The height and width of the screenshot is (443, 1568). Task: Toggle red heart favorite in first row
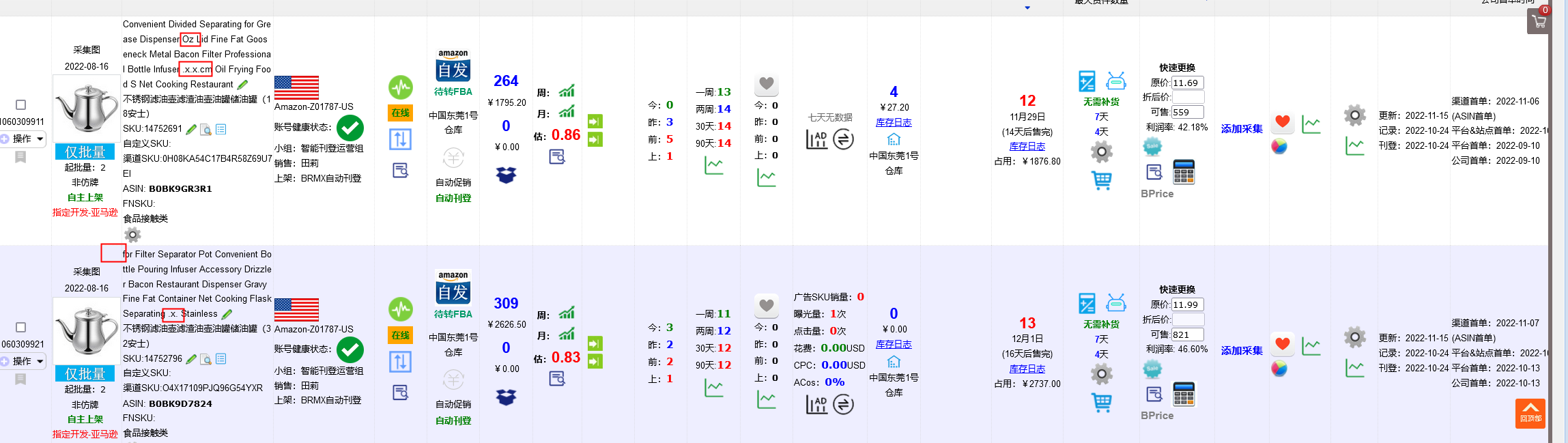coord(1283,122)
